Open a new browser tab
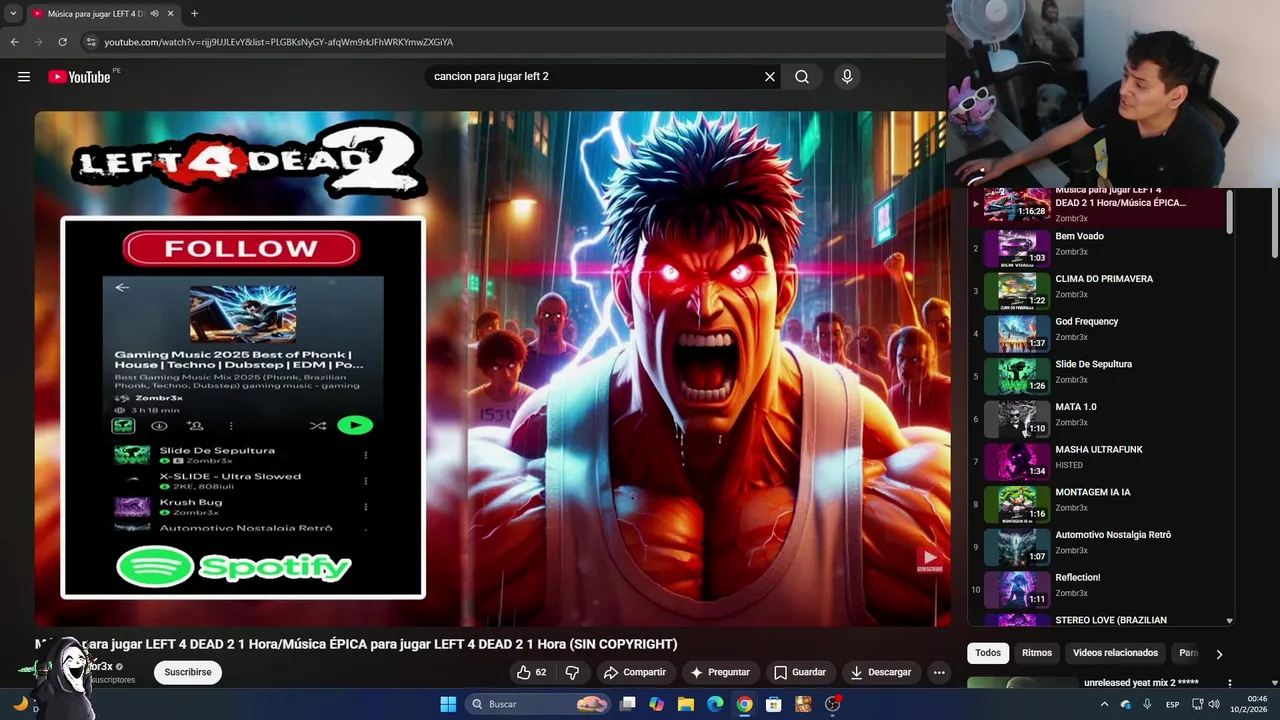Image resolution: width=1280 pixels, height=720 pixels. pyautogui.click(x=194, y=14)
